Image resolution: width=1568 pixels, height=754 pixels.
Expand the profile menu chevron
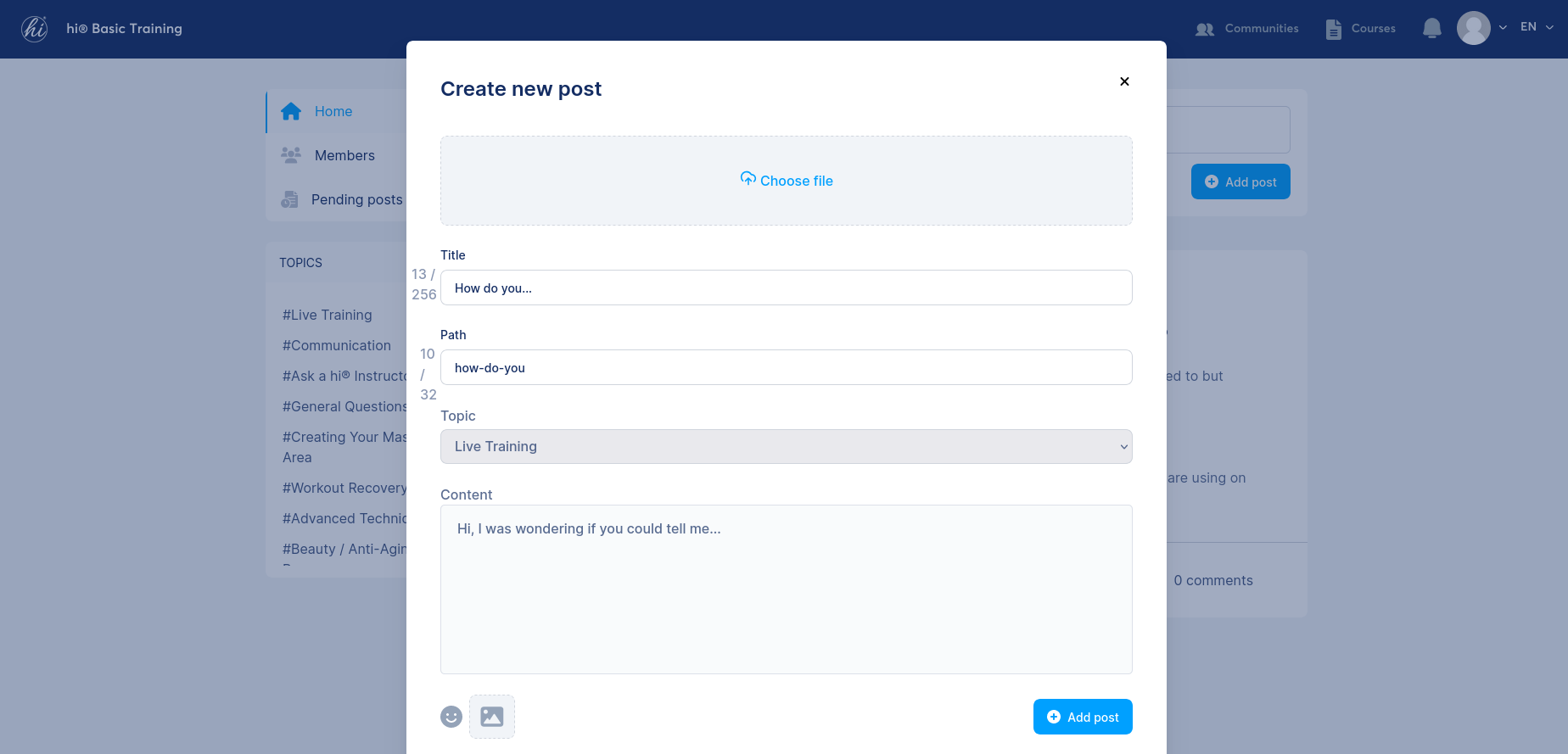pyautogui.click(x=1503, y=27)
